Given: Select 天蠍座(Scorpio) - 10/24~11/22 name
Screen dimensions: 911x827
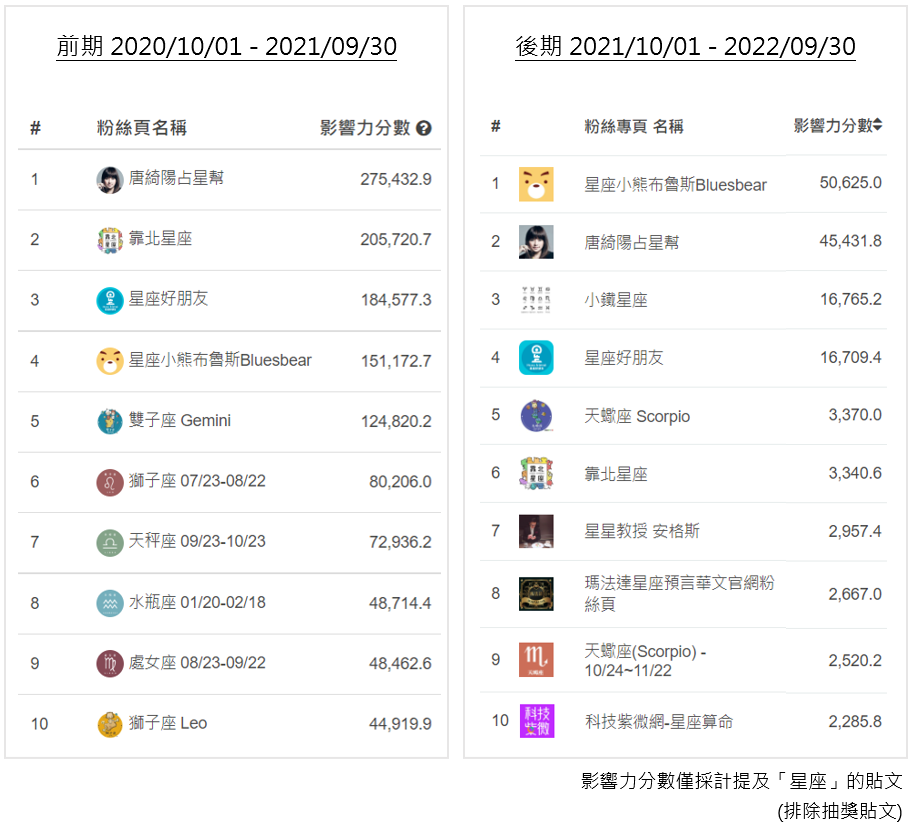Looking at the screenshot, I should [645, 661].
